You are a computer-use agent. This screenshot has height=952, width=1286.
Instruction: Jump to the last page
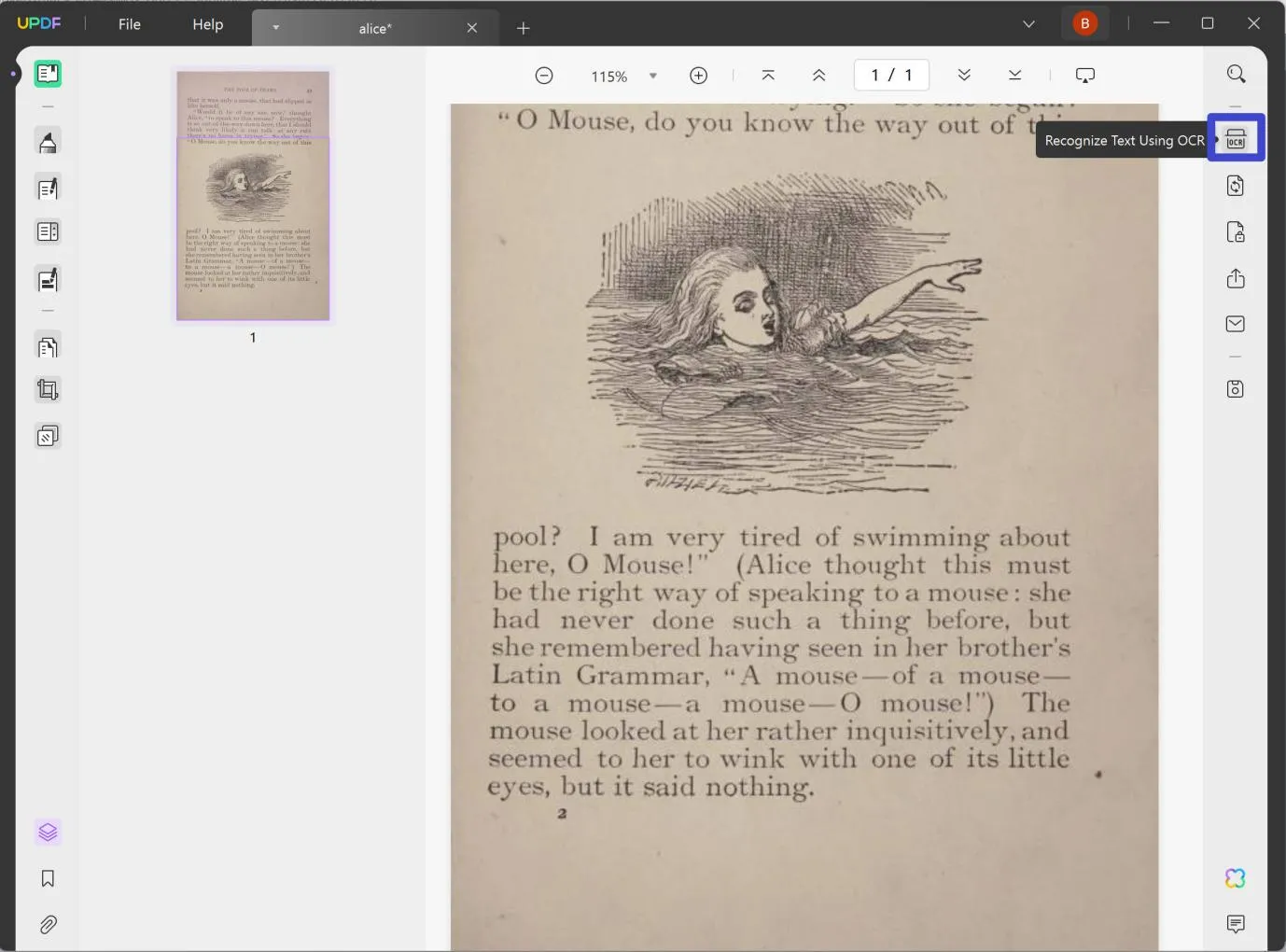tap(1015, 76)
